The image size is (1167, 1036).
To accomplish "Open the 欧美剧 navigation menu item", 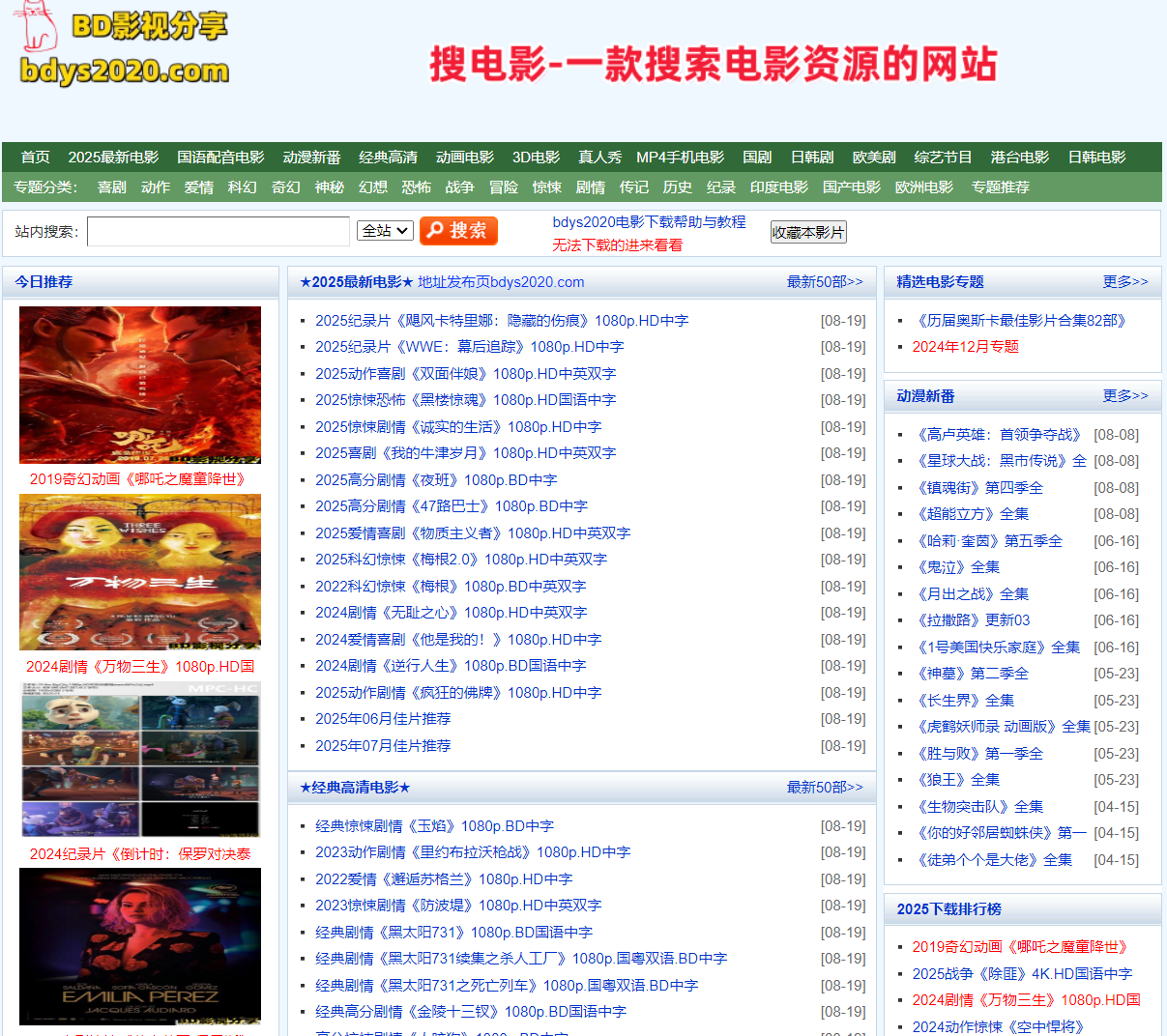I will coord(873,158).
